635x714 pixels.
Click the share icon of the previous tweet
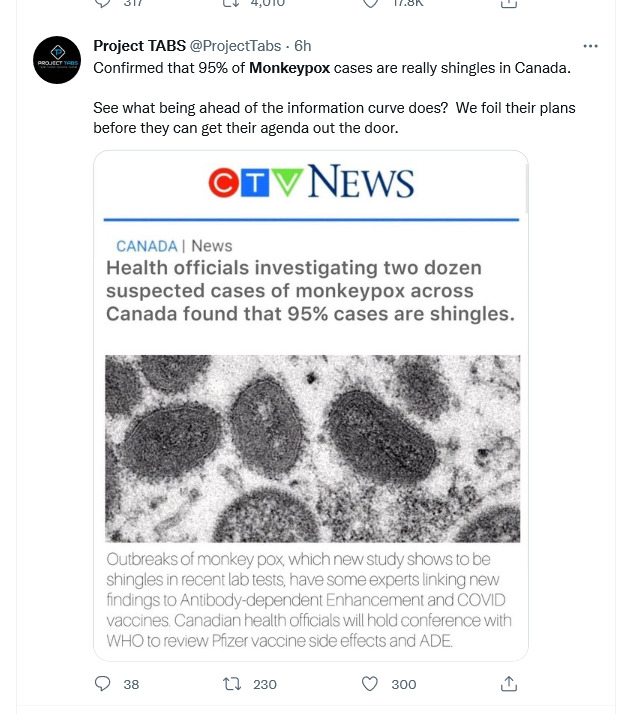[x=509, y=4]
